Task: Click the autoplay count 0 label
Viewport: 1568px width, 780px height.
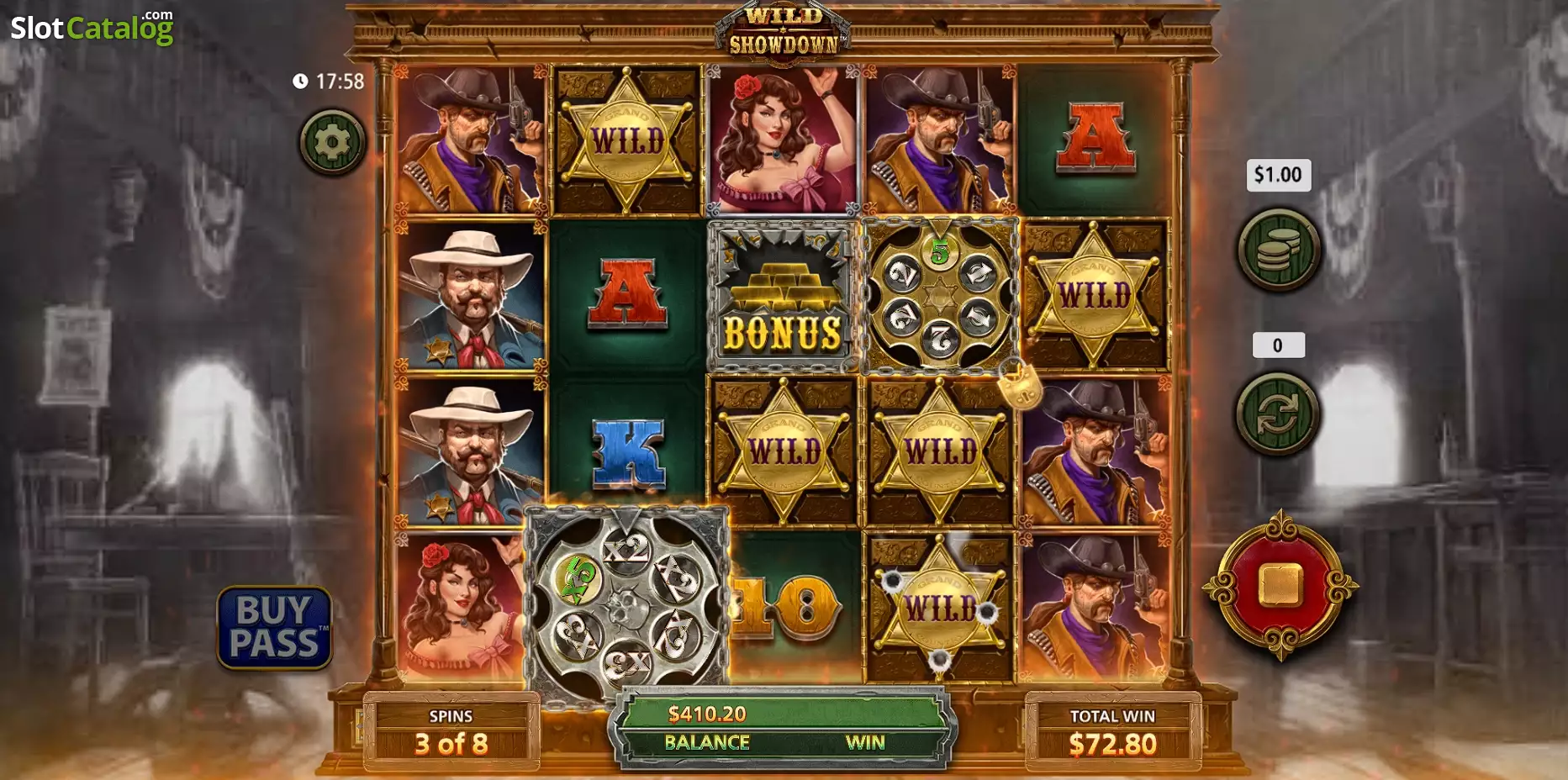Action: point(1278,345)
